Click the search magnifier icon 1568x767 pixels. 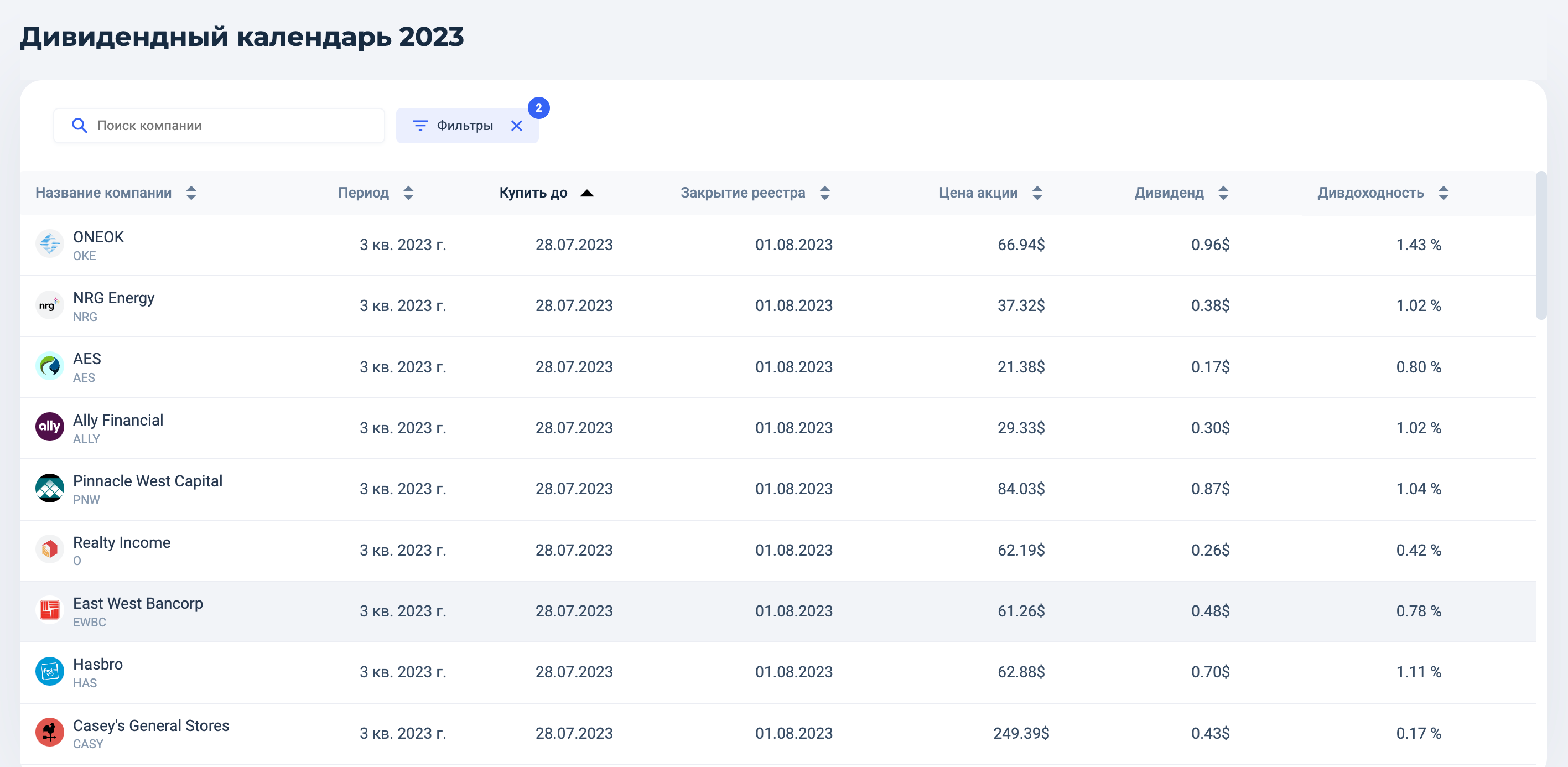[79, 126]
